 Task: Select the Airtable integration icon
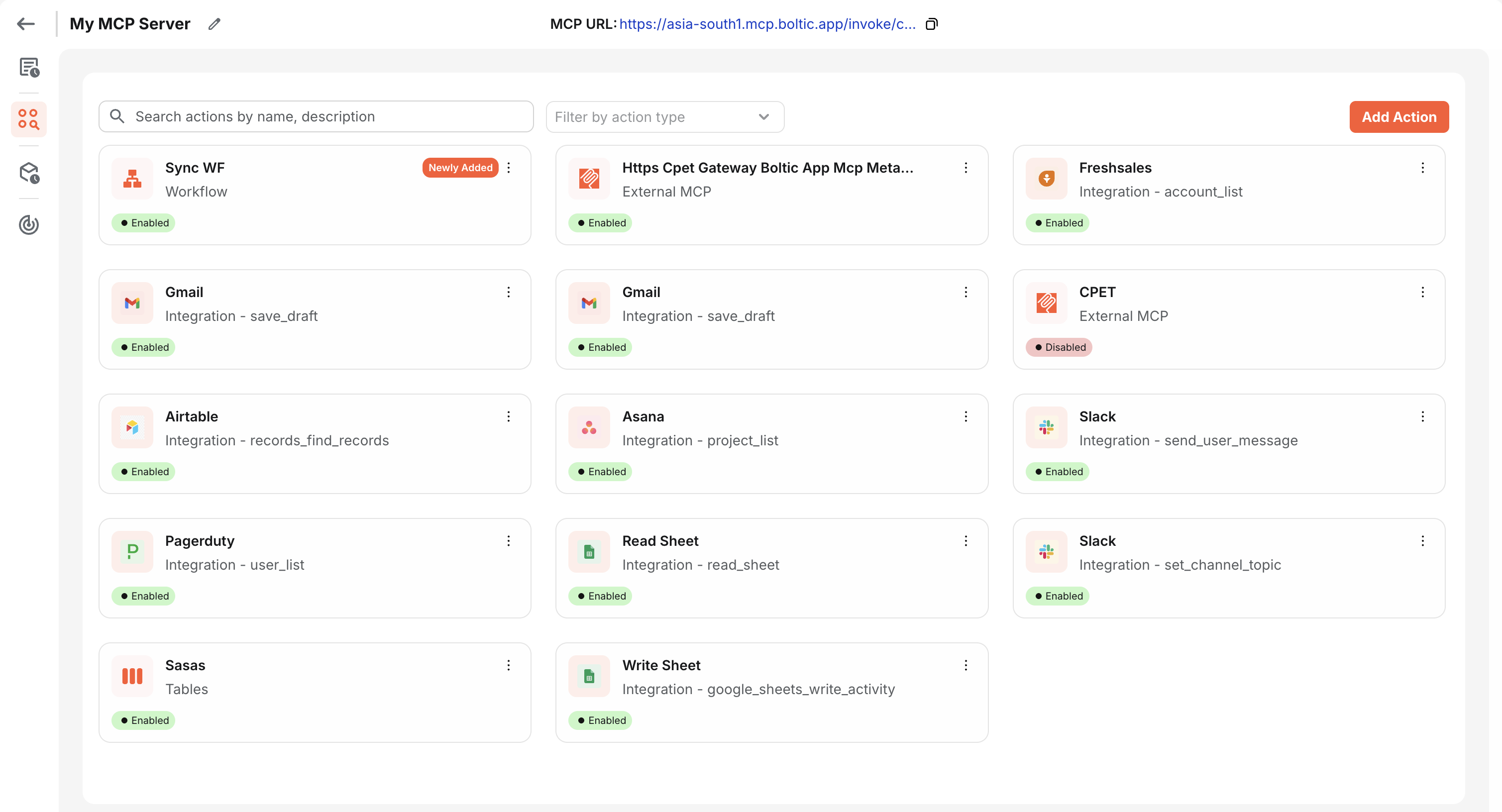tap(132, 427)
